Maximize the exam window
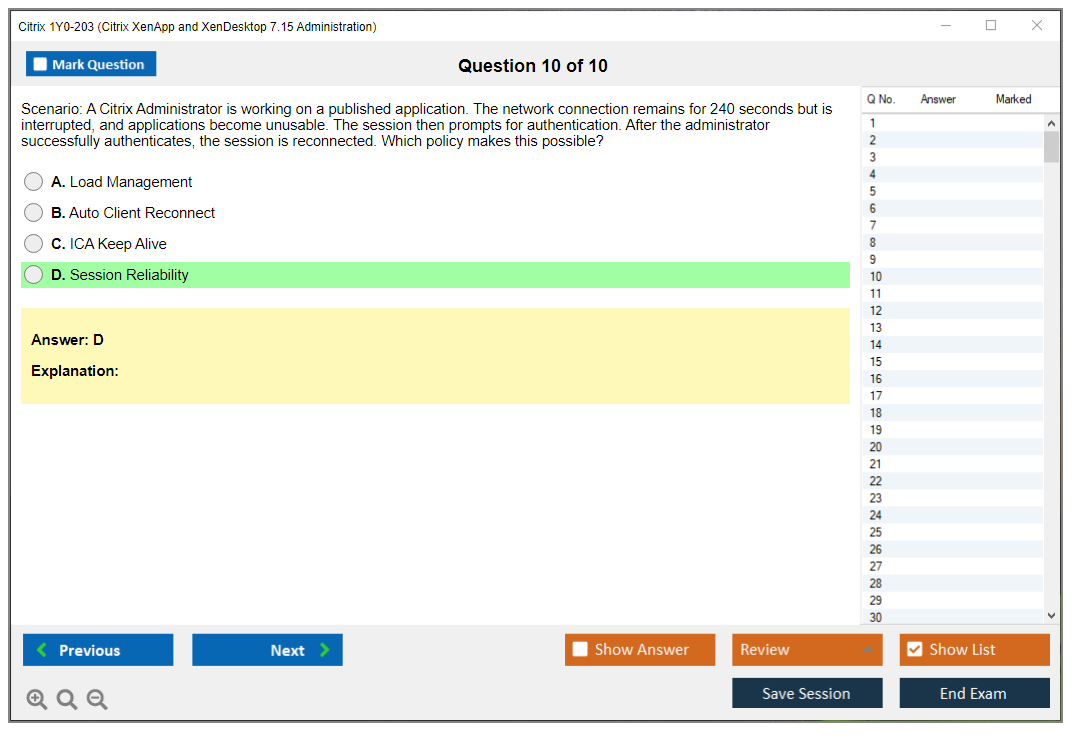The height and width of the screenshot is (735, 1075). 991,26
